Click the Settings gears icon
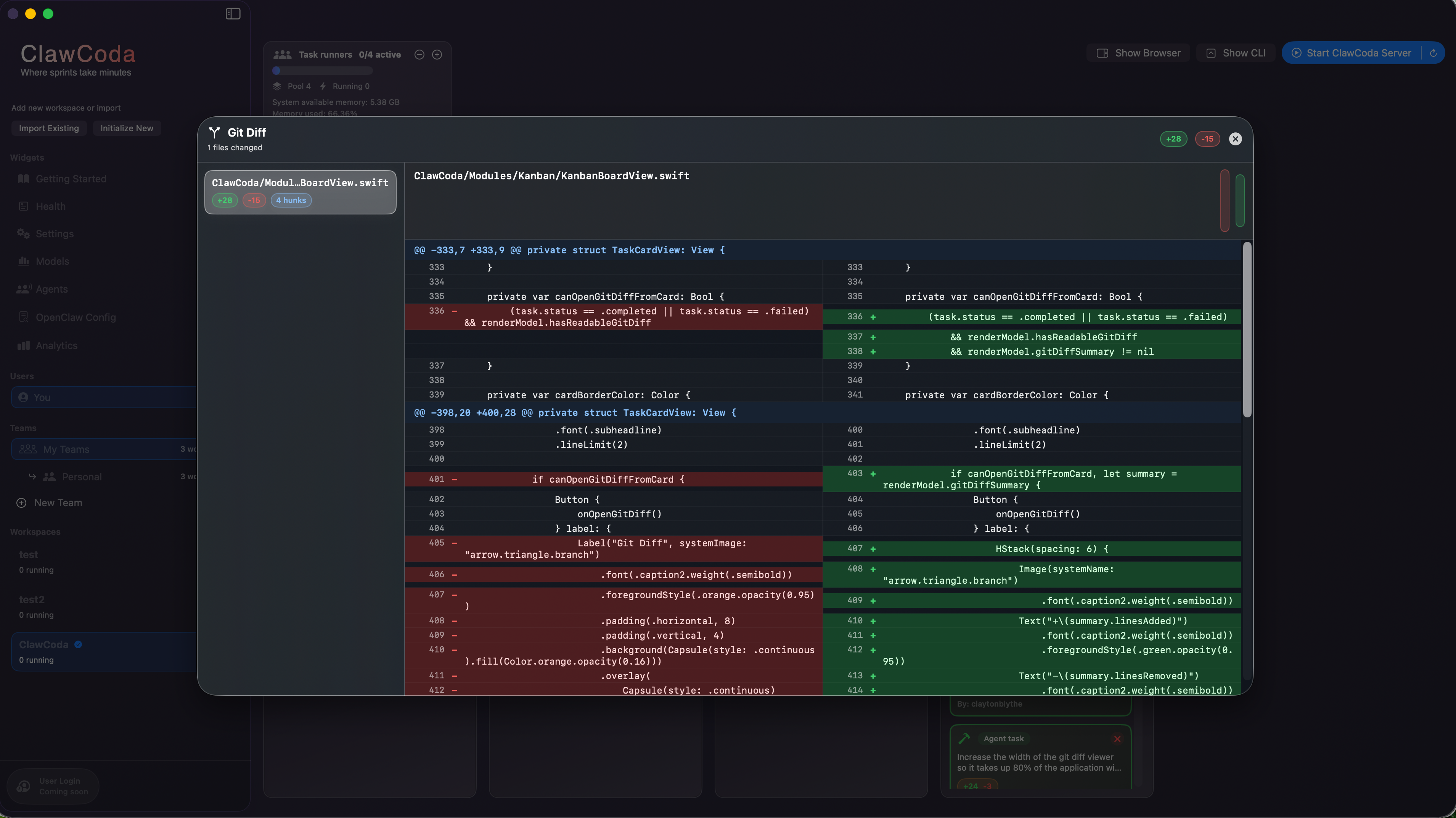 23,233
